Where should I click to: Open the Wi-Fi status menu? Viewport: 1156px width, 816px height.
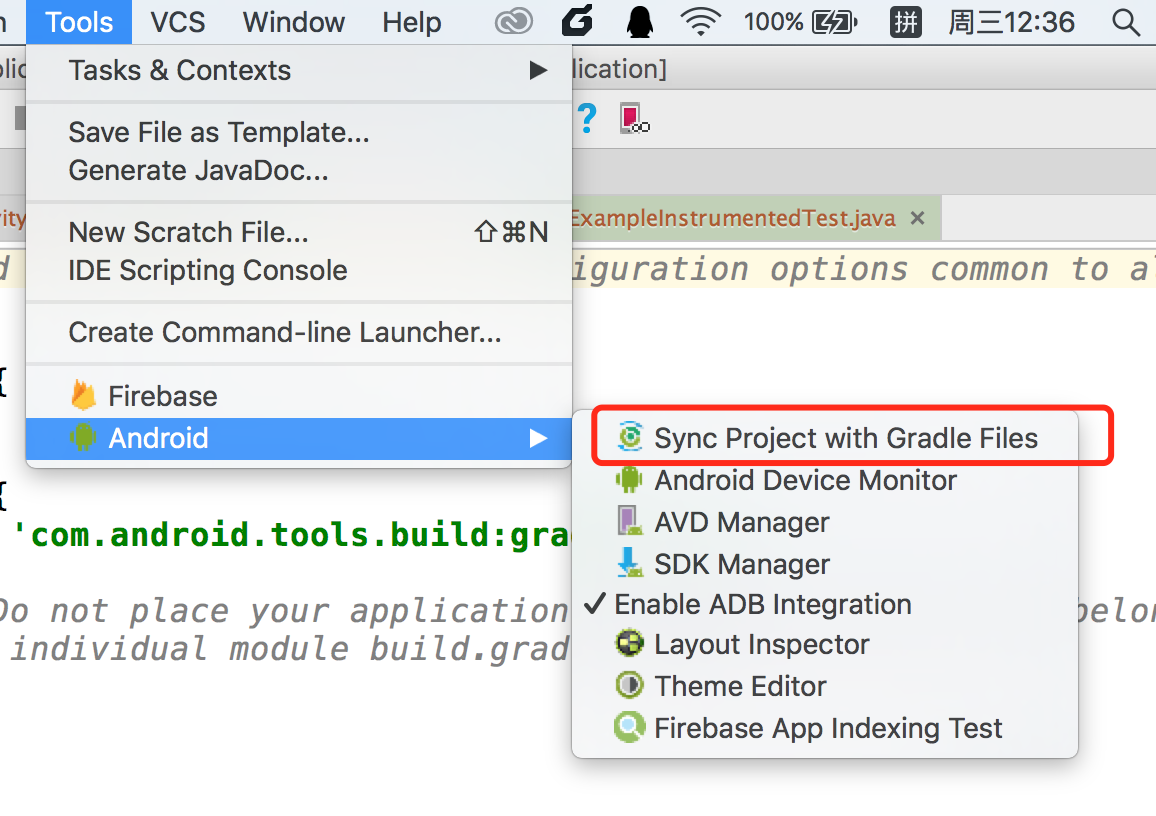coord(700,22)
